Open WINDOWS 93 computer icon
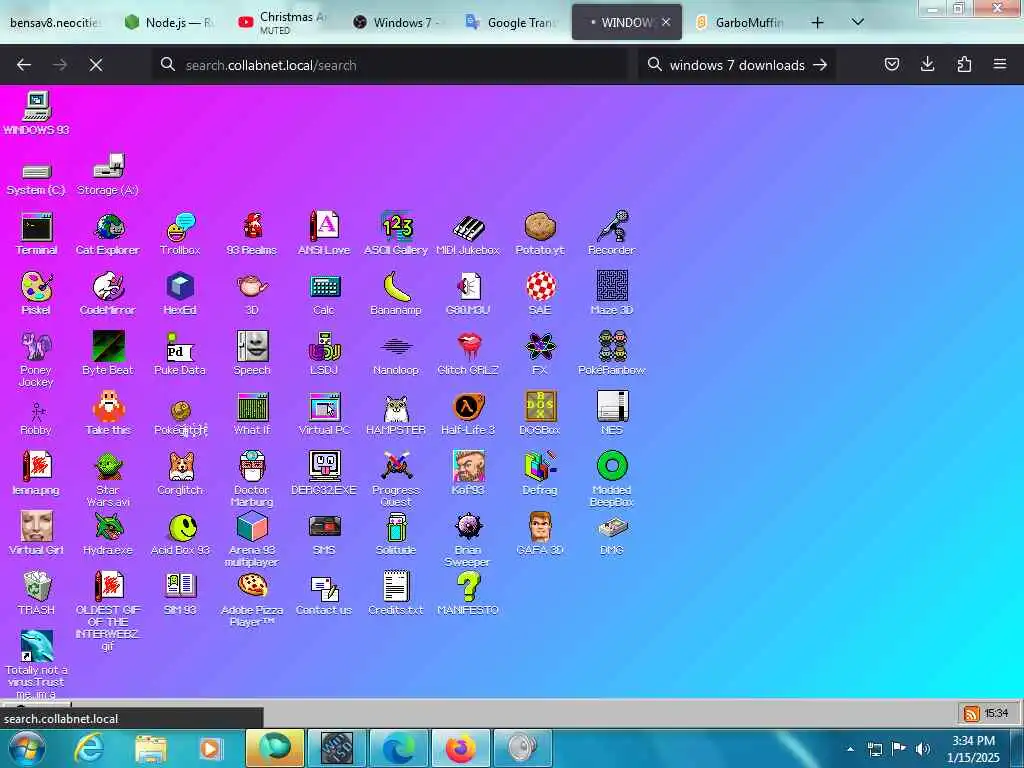Screen dimensions: 1024x768 tap(36, 113)
